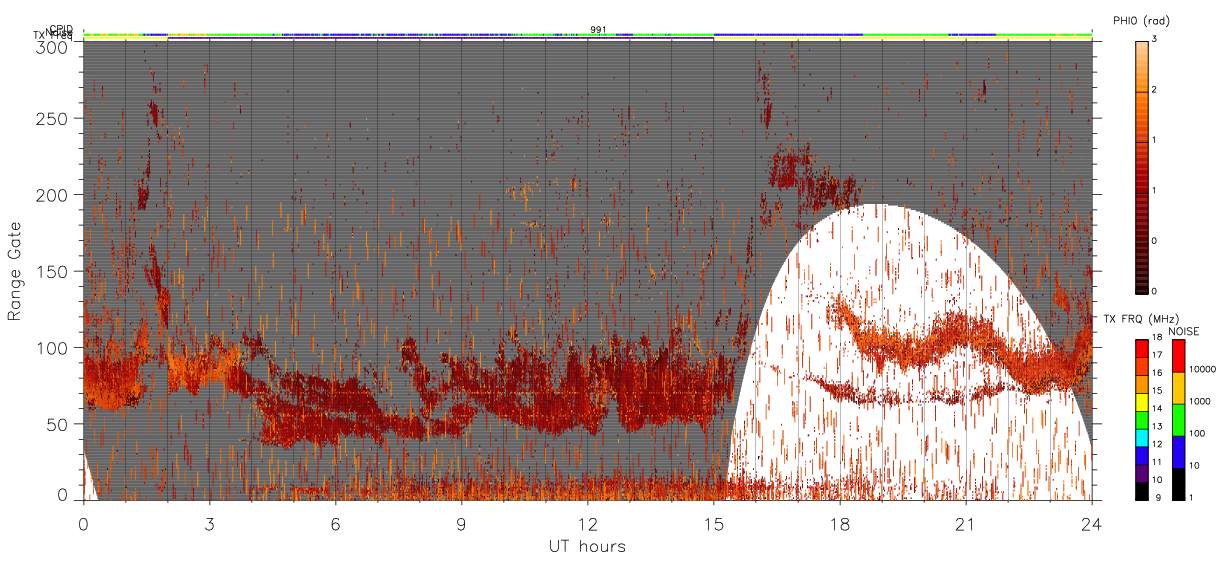Viewport: 1228px width, 567px height.
Task: Click the Range Gate axis title
Action: [15, 272]
